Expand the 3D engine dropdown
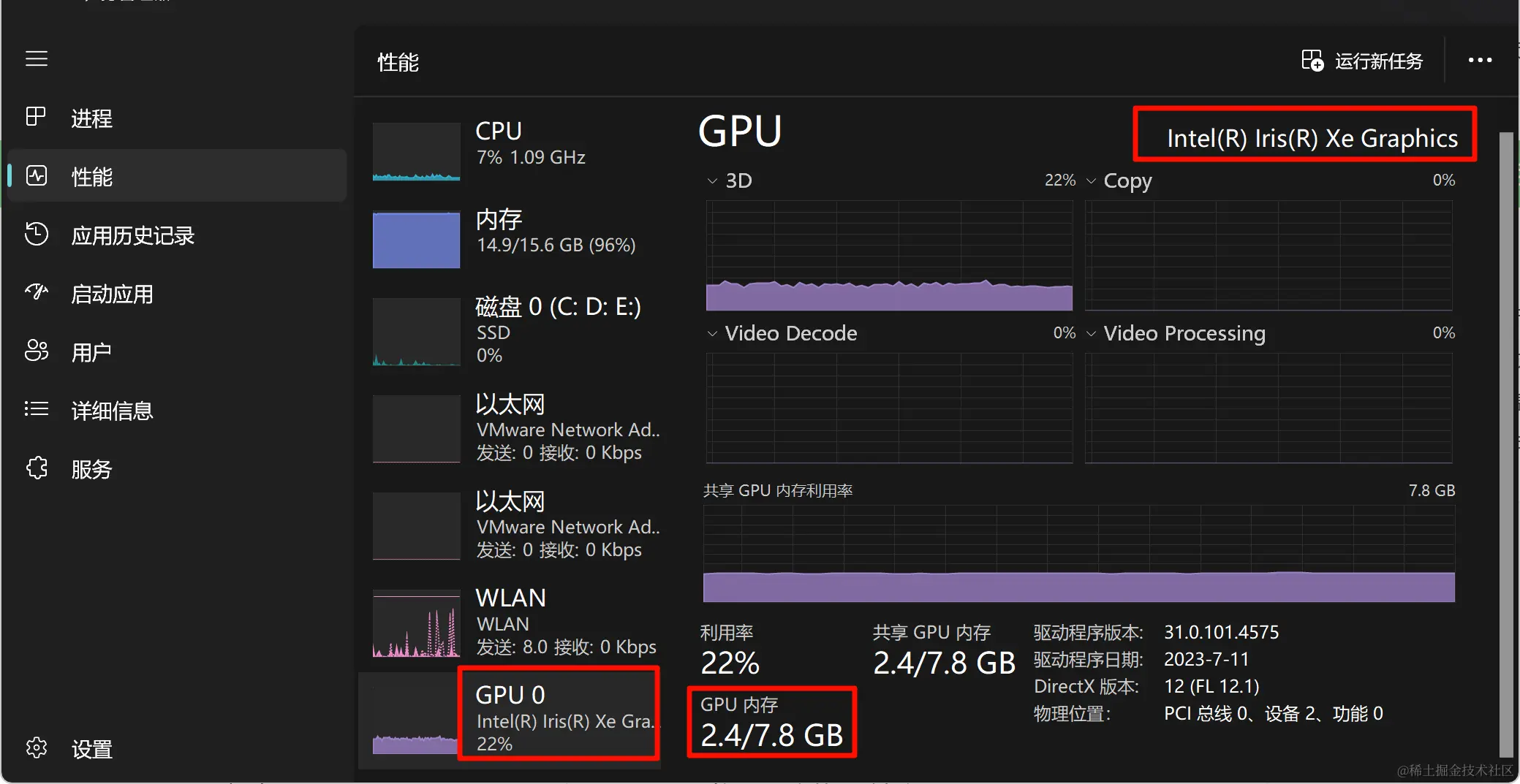The image size is (1520, 784). point(712,180)
